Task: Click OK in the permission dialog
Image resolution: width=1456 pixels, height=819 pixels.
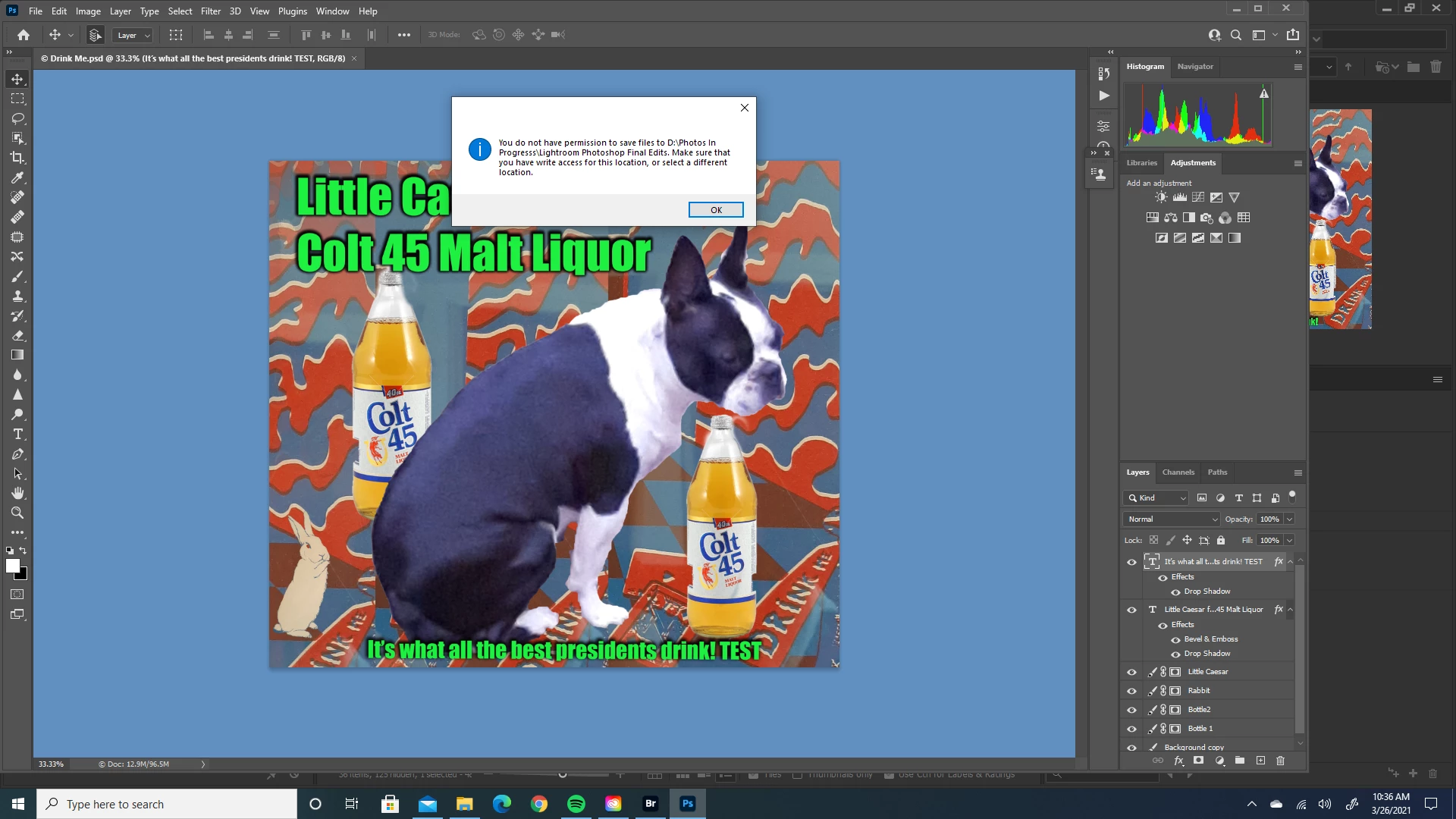Action: tap(715, 210)
